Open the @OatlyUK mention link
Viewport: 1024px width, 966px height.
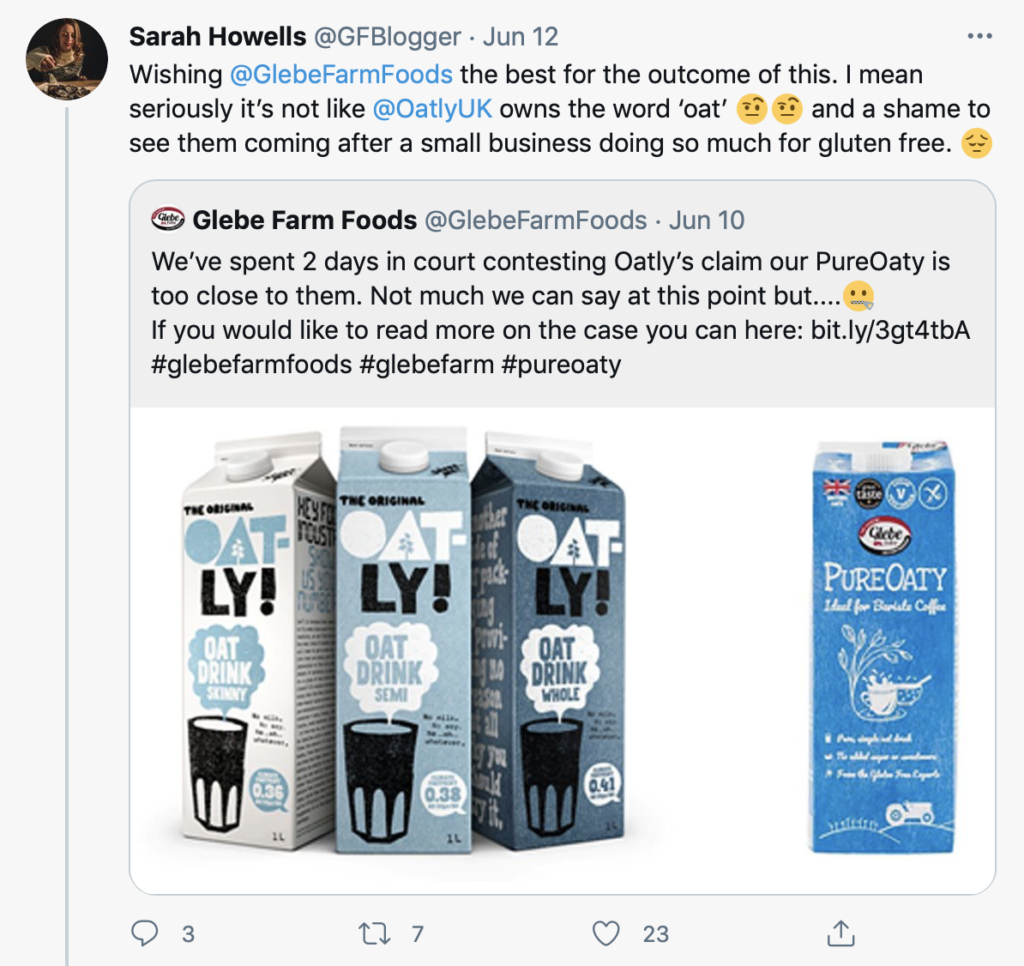[x=432, y=108]
